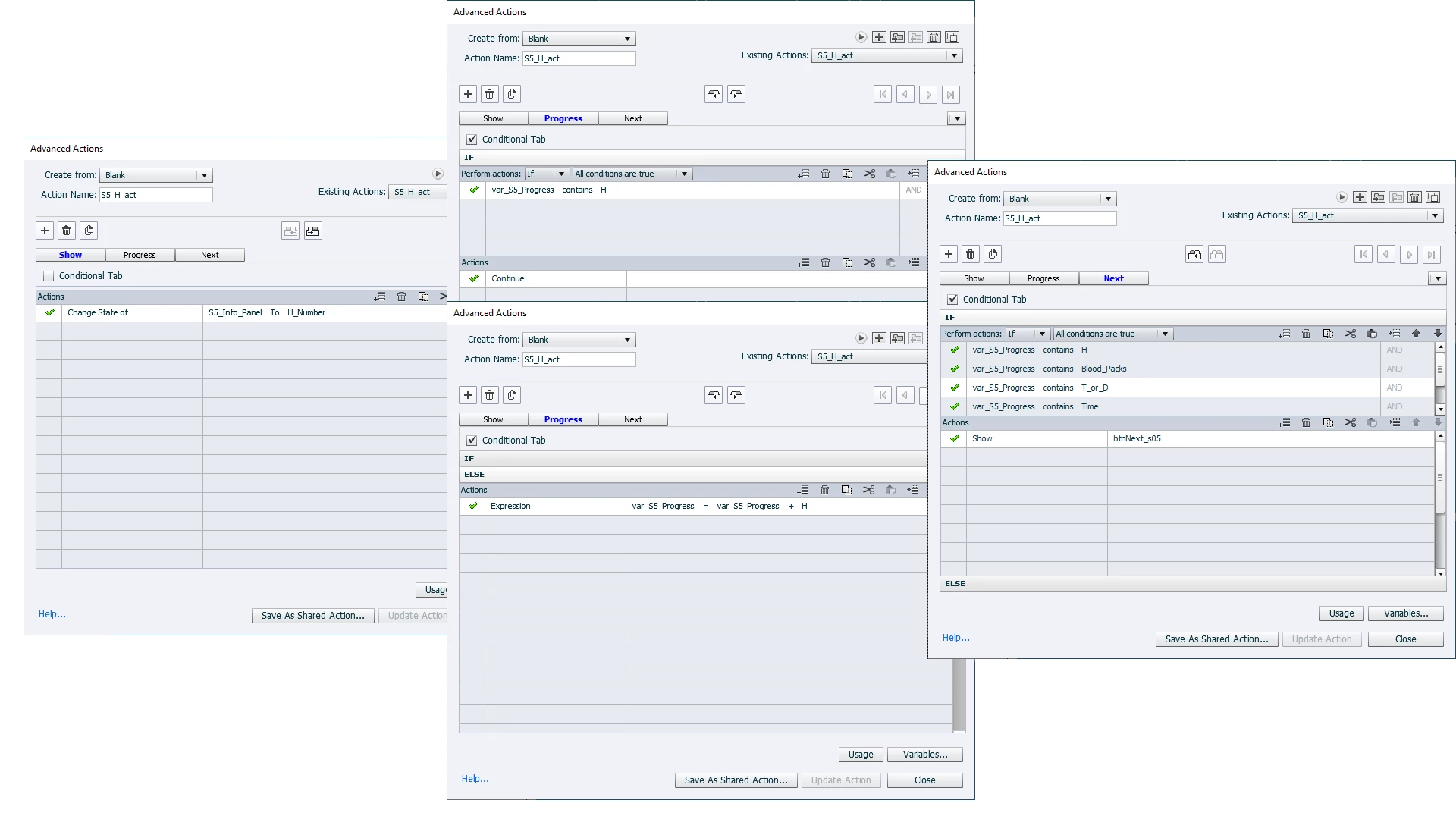Click the preview (play) icon in right dialog header
The image size is (1456, 819).
(x=1341, y=197)
